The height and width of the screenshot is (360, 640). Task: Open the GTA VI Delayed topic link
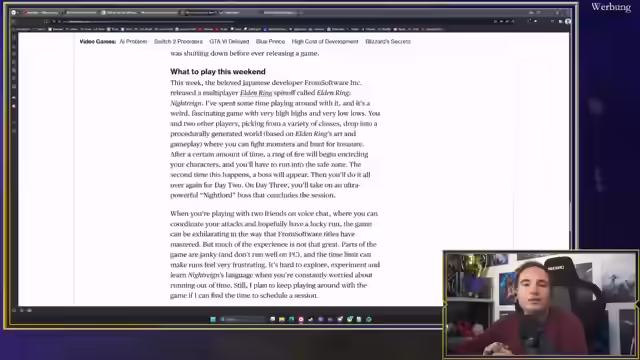tap(229, 42)
